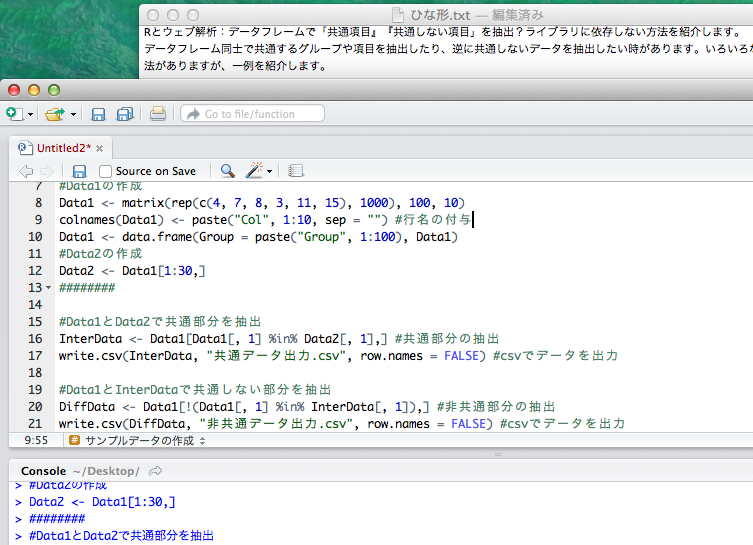The image size is (753, 545).
Task: Click line 10 data.frame code
Action: coord(258,237)
